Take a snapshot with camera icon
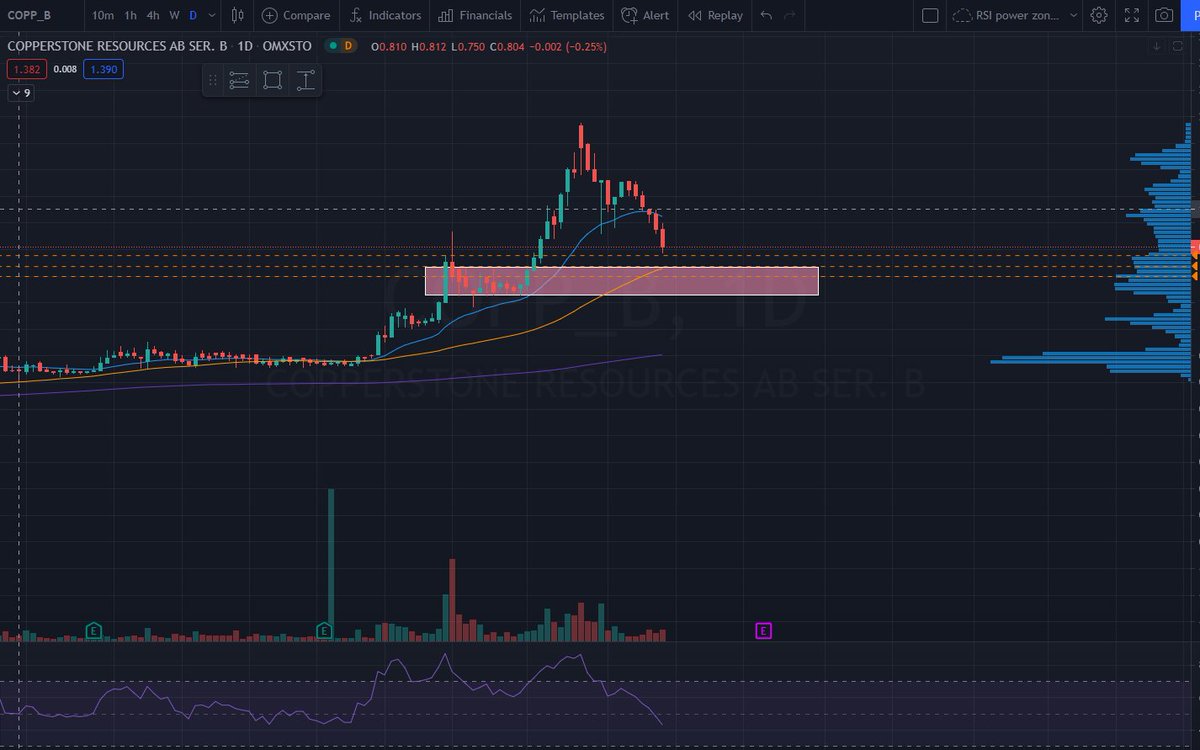Image resolution: width=1200 pixels, height=750 pixels. coord(1164,15)
